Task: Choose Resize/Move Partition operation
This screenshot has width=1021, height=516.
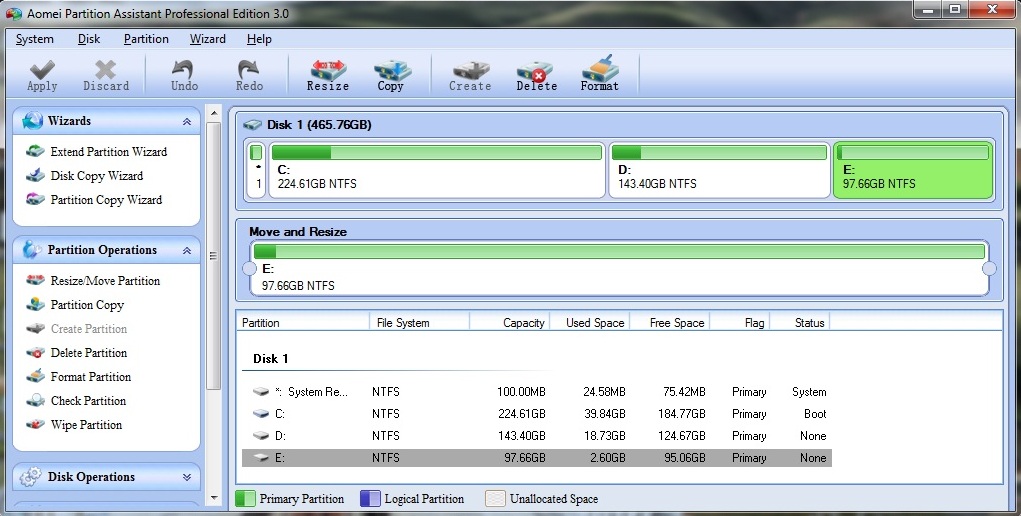Action: 105,281
